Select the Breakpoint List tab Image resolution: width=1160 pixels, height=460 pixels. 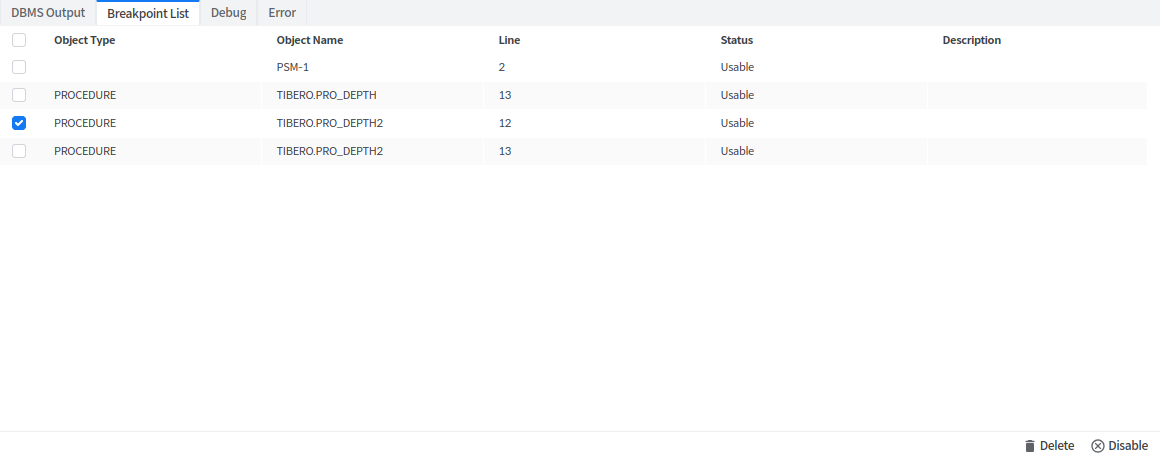click(148, 13)
